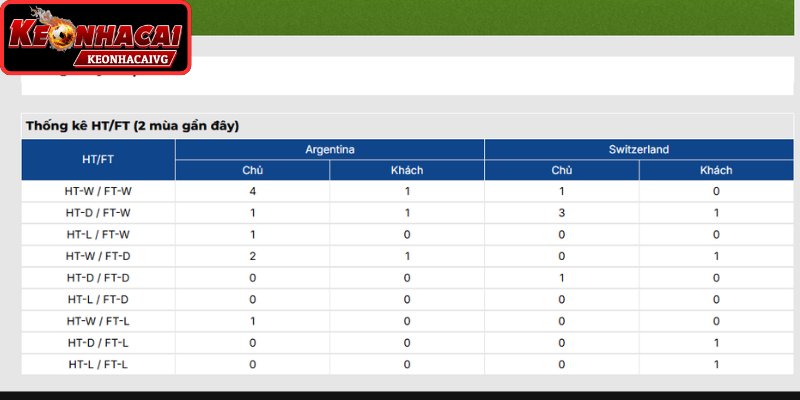Click Argentina Khách cell in HT-D / FT-W row
The image size is (800, 400).
(407, 213)
